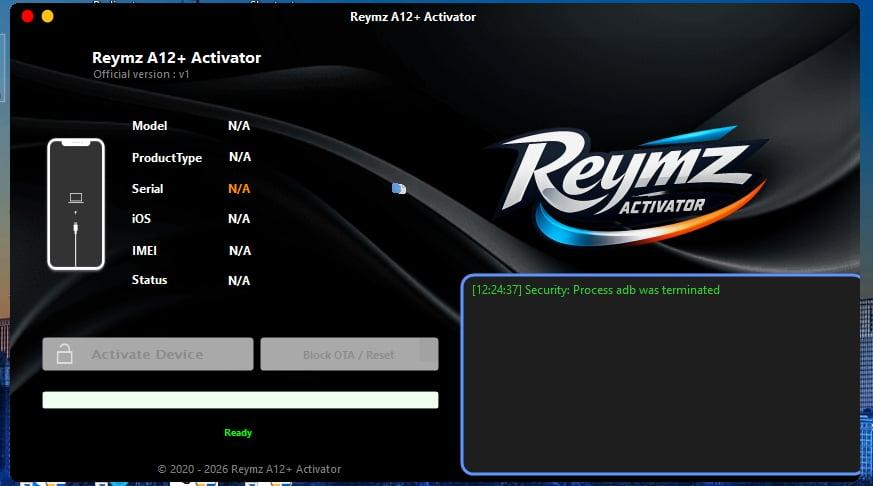Click the iPhone device connection icon
873x486 pixels.
point(76,204)
